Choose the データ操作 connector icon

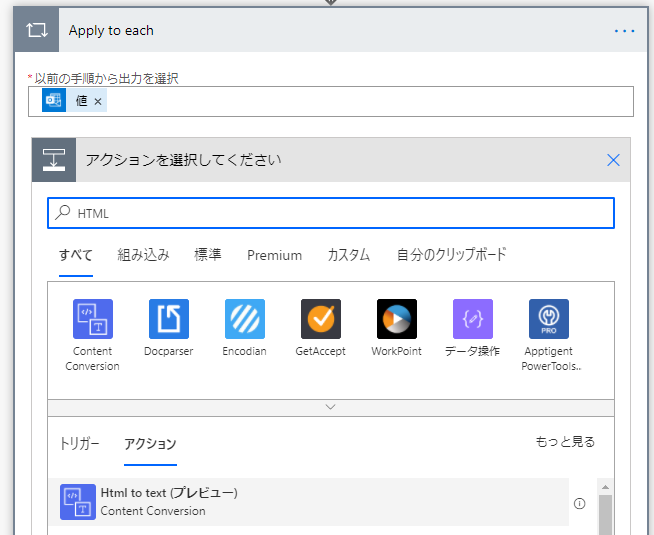click(x=473, y=319)
